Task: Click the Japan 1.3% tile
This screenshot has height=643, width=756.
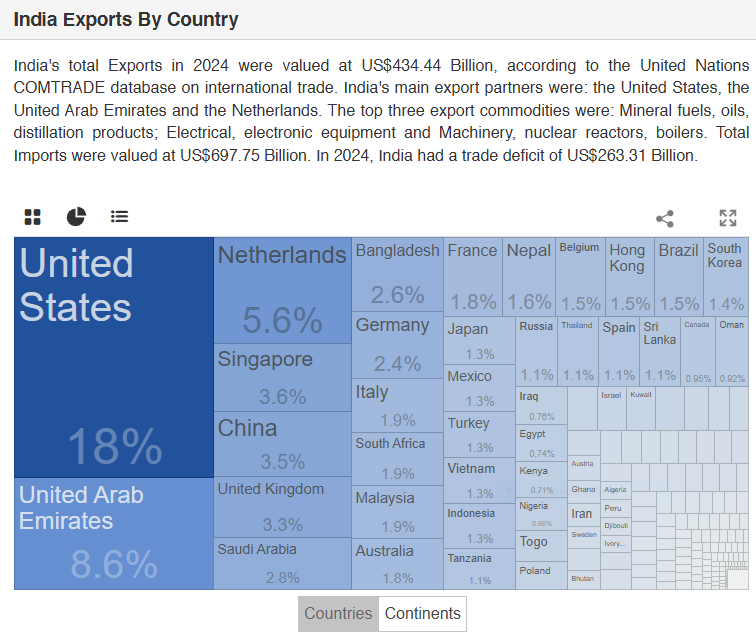Action: [479, 340]
